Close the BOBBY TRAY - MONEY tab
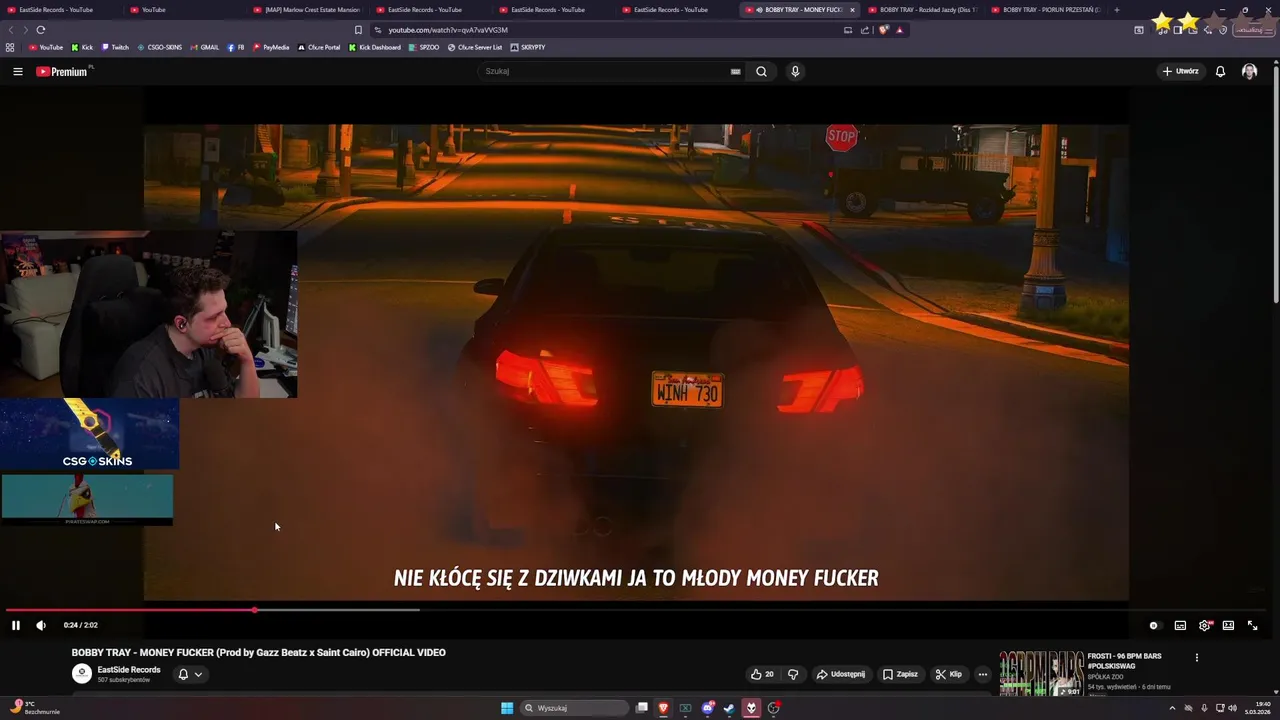Image resolution: width=1280 pixels, height=720 pixels. tap(852, 10)
